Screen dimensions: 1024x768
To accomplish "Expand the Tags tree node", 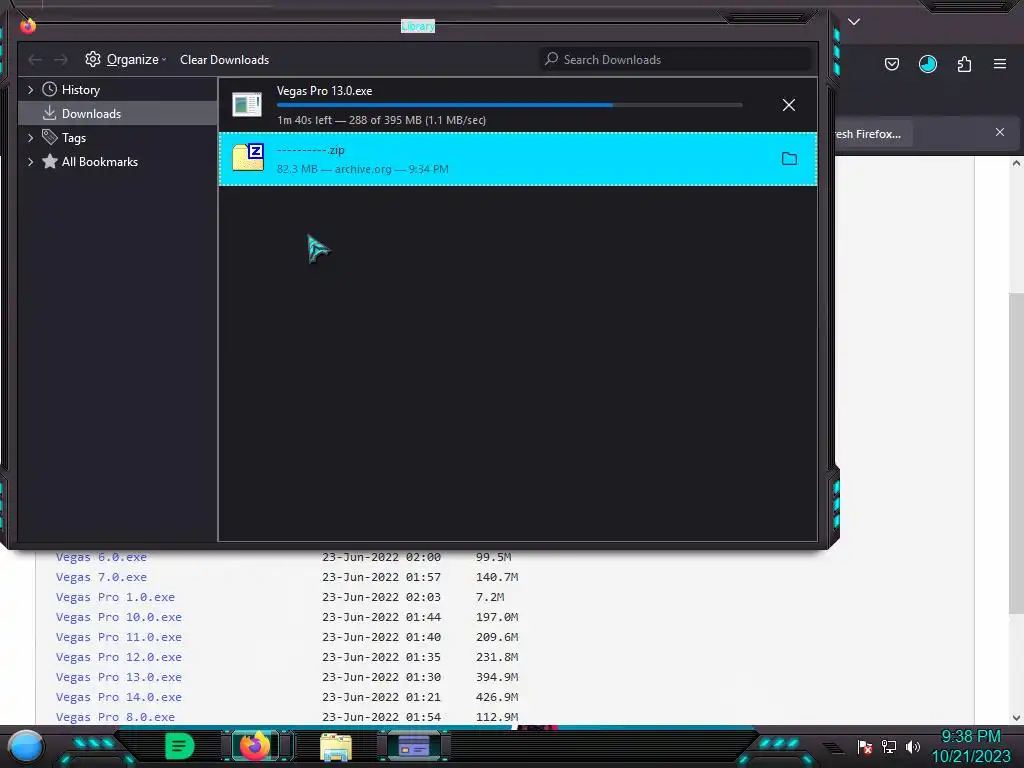I will (x=31, y=138).
